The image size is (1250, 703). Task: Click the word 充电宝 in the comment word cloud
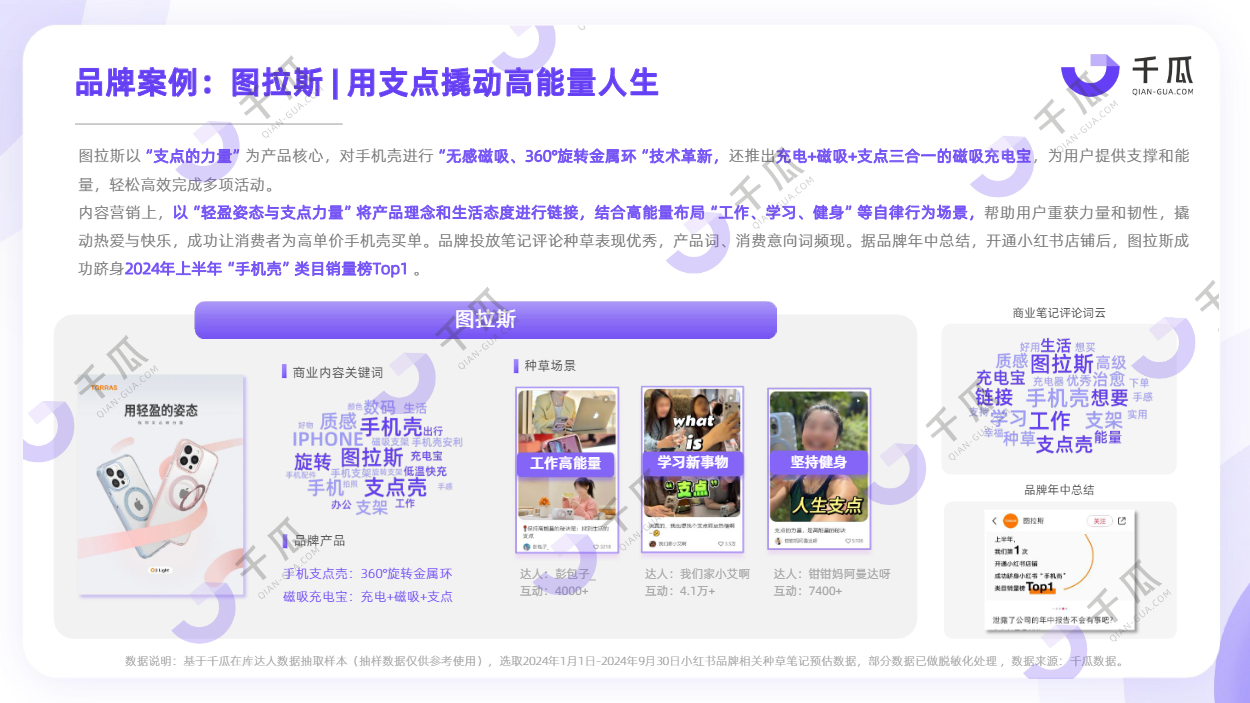(1000, 378)
